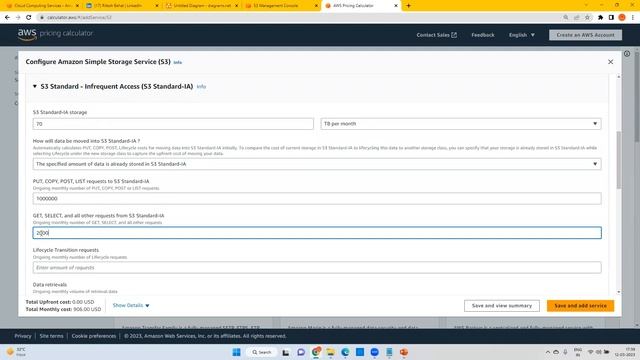Collapse S3 Standard - Infrequent Access section
Viewport: 640px width, 360px height.
[35, 87]
